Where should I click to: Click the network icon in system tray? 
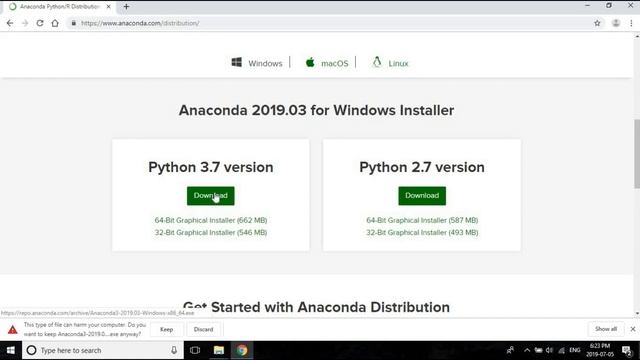(562, 350)
